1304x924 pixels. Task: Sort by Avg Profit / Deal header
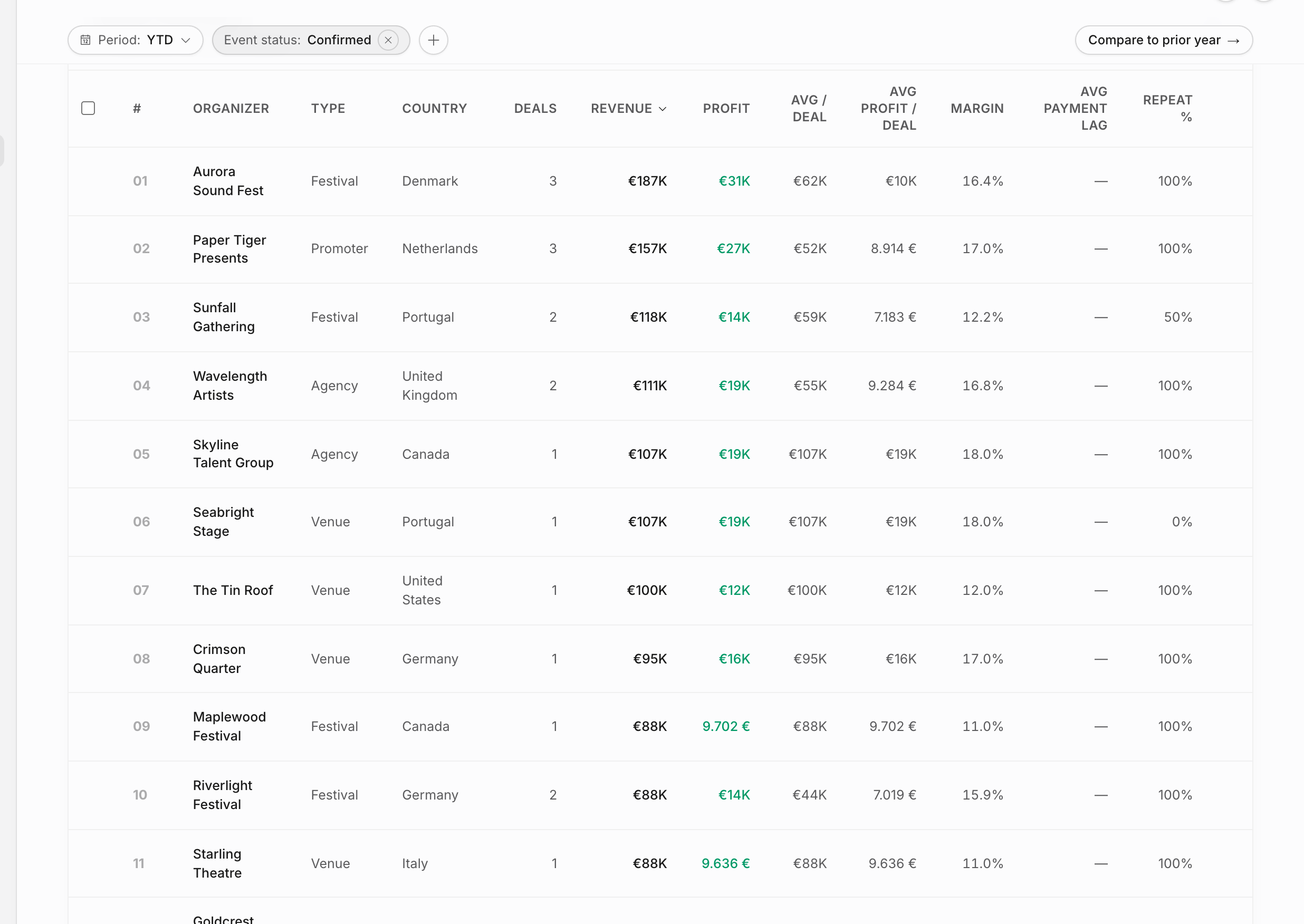[888, 108]
